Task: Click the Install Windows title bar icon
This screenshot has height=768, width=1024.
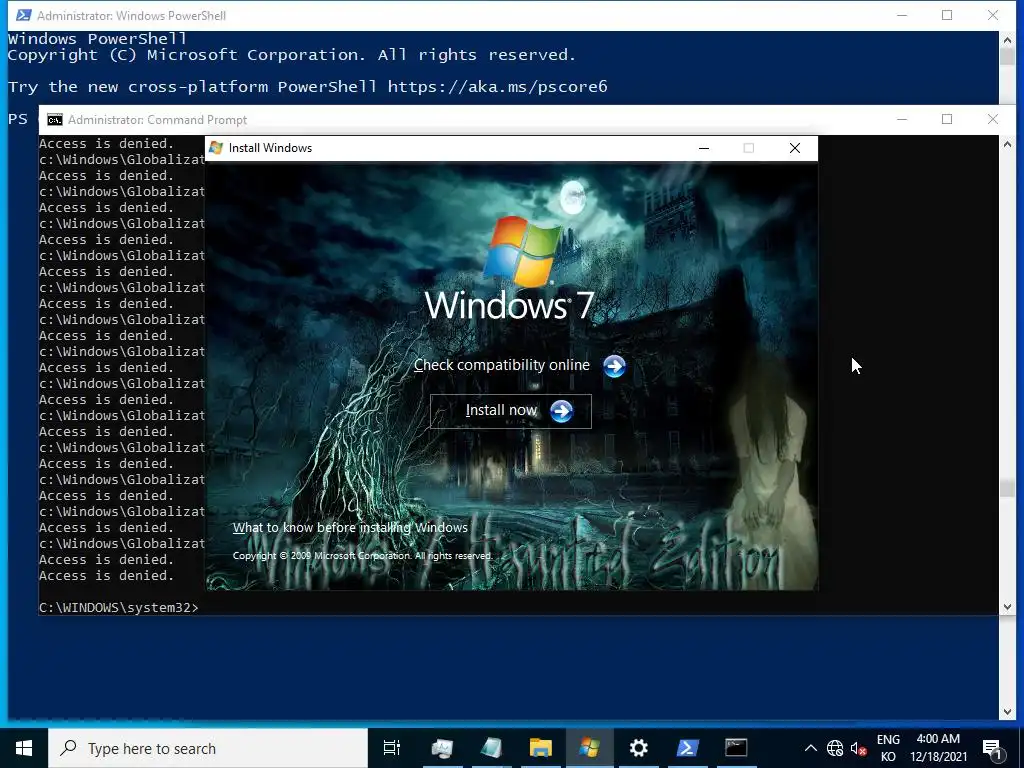Action: coord(216,148)
